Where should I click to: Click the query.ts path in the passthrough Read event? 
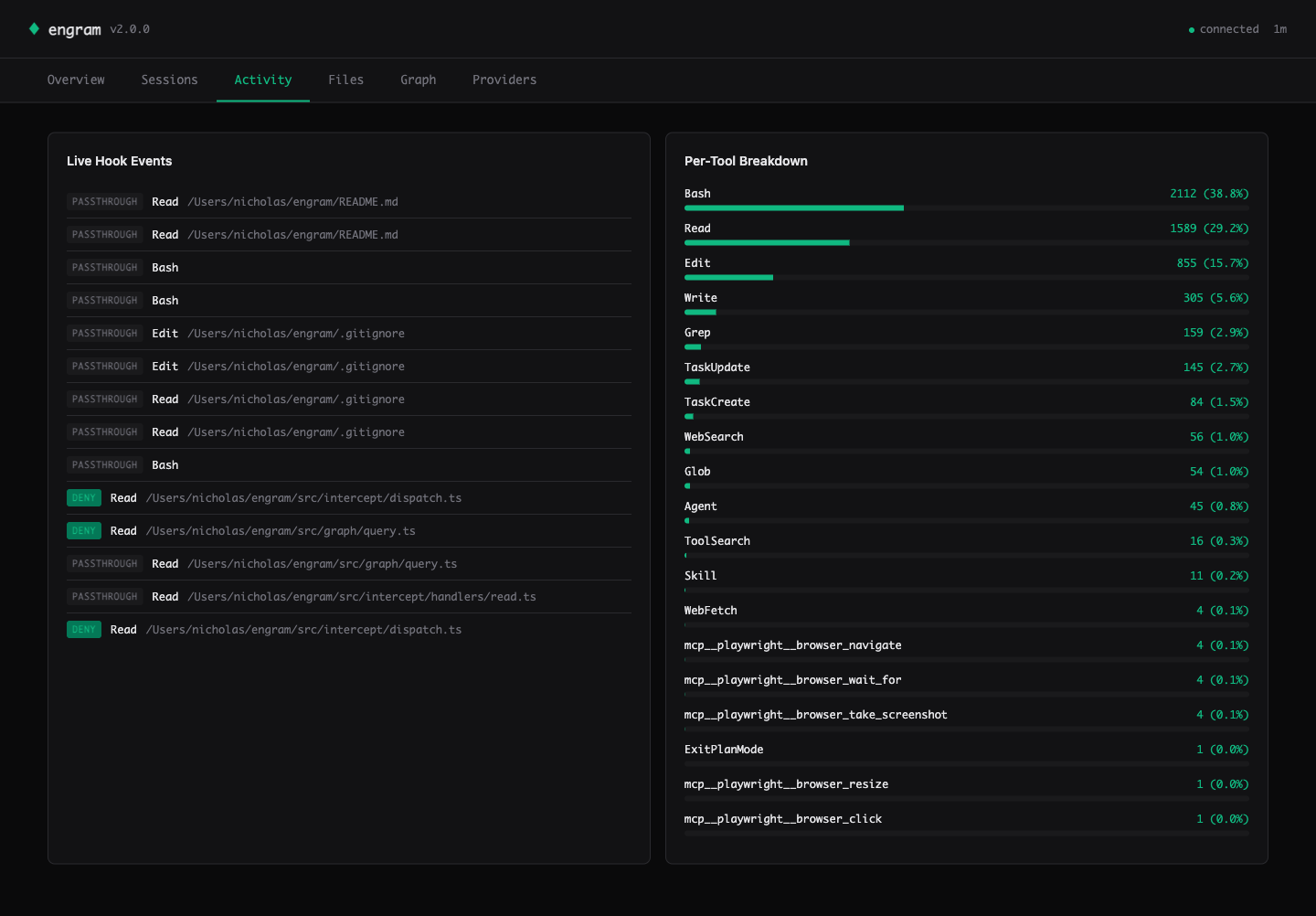[322, 563]
